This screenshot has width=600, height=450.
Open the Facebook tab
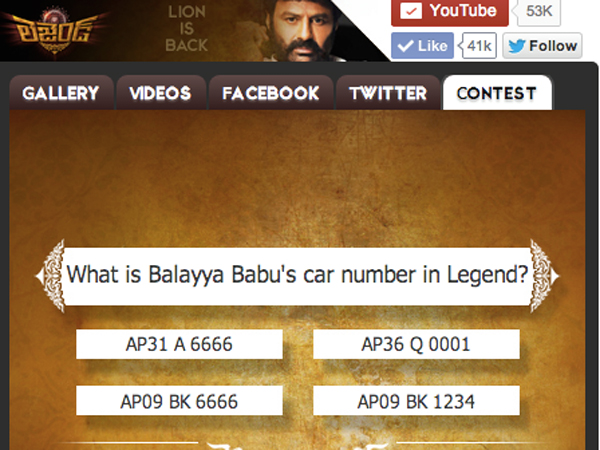271,93
